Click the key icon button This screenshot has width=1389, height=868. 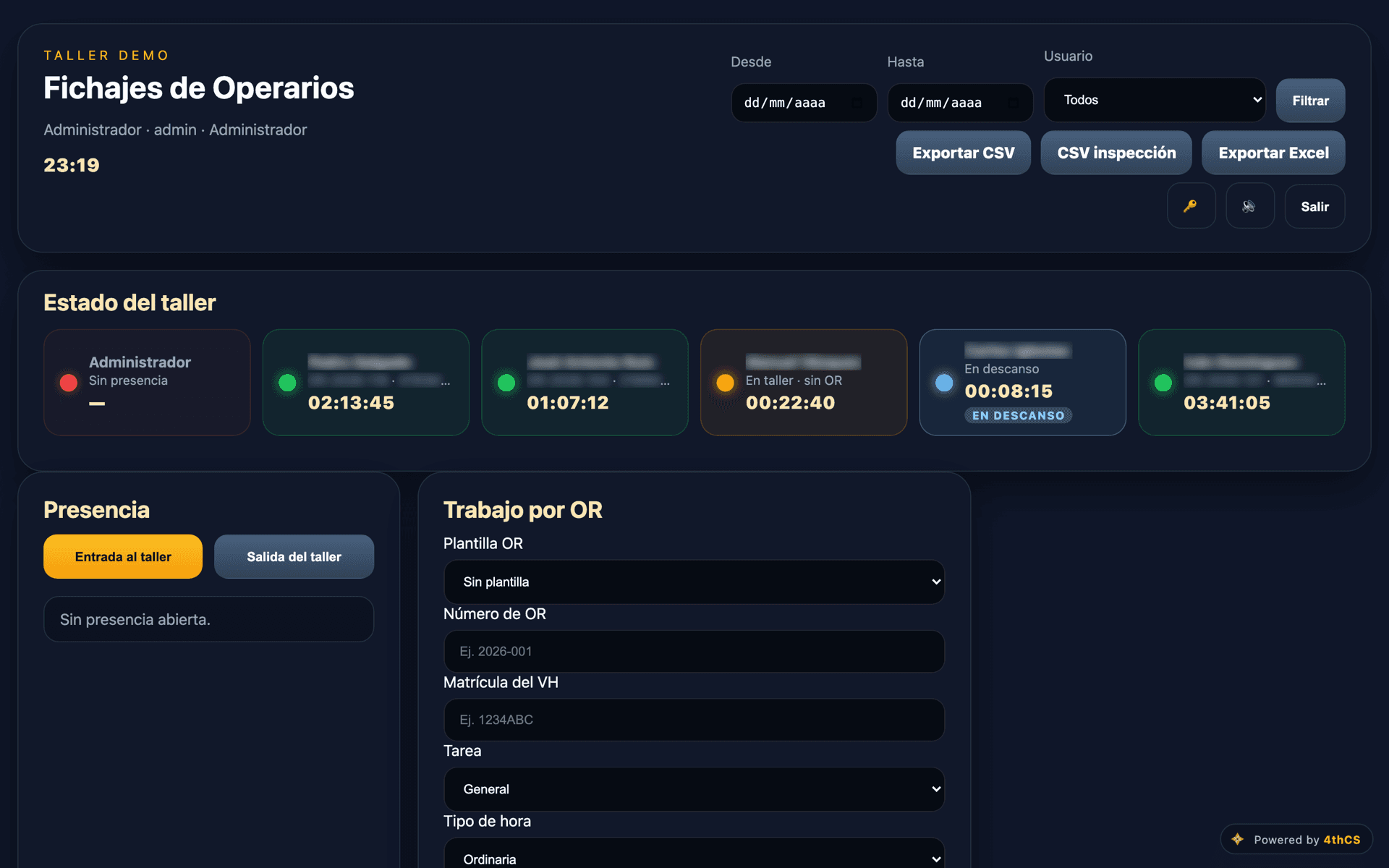pyautogui.click(x=1191, y=206)
